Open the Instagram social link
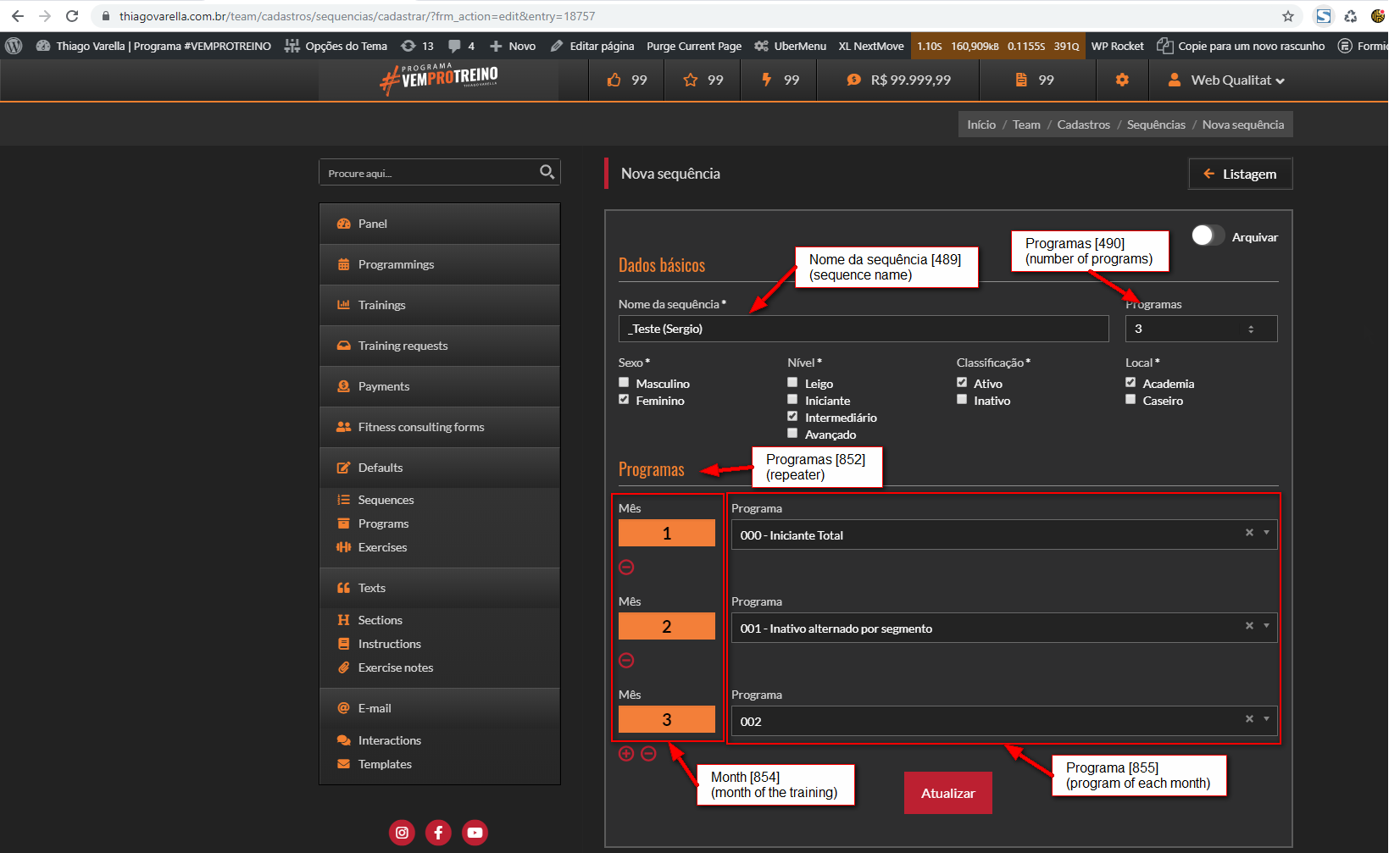Viewport: 1400px width, 853px height. coord(402,833)
